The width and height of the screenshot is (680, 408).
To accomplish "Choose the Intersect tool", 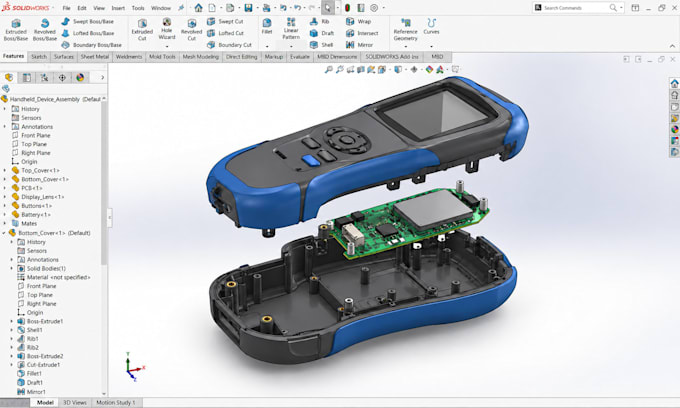I will 362,33.
